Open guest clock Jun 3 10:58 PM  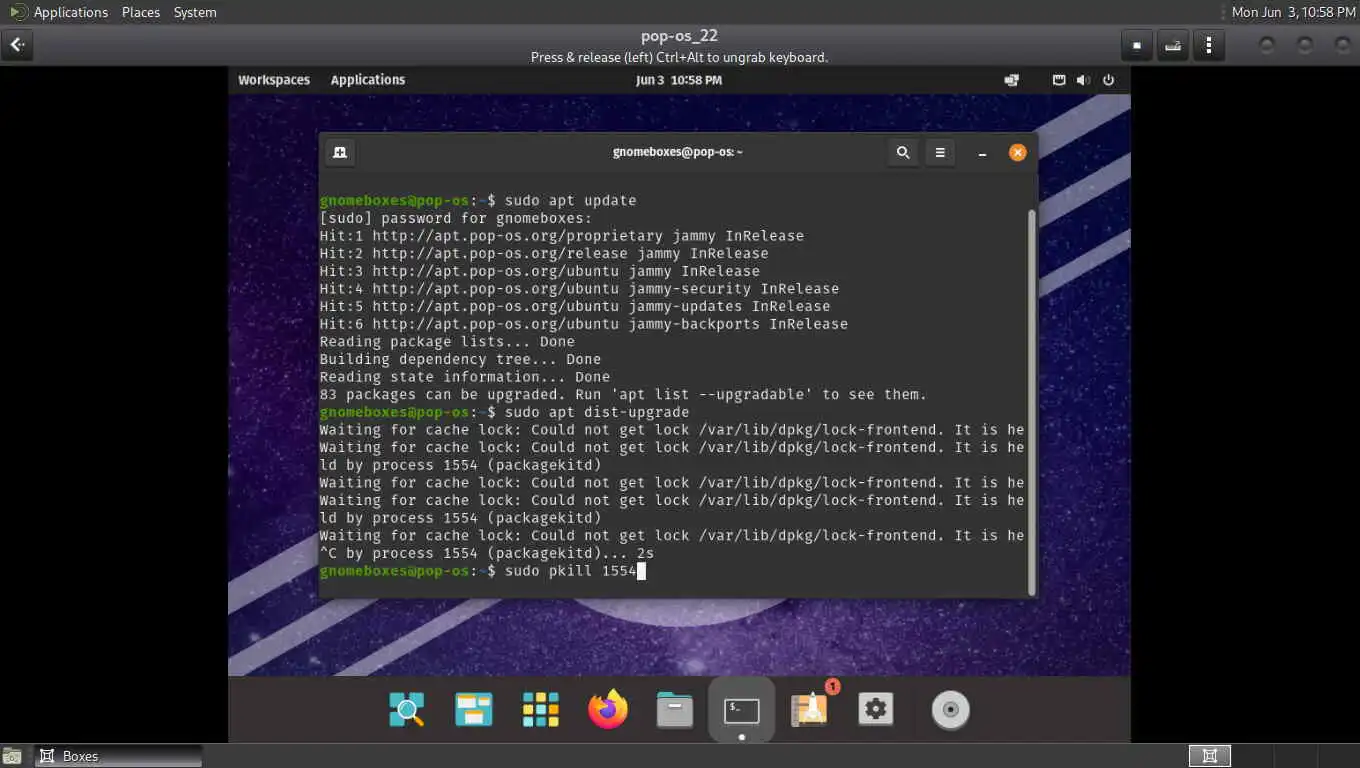679,80
